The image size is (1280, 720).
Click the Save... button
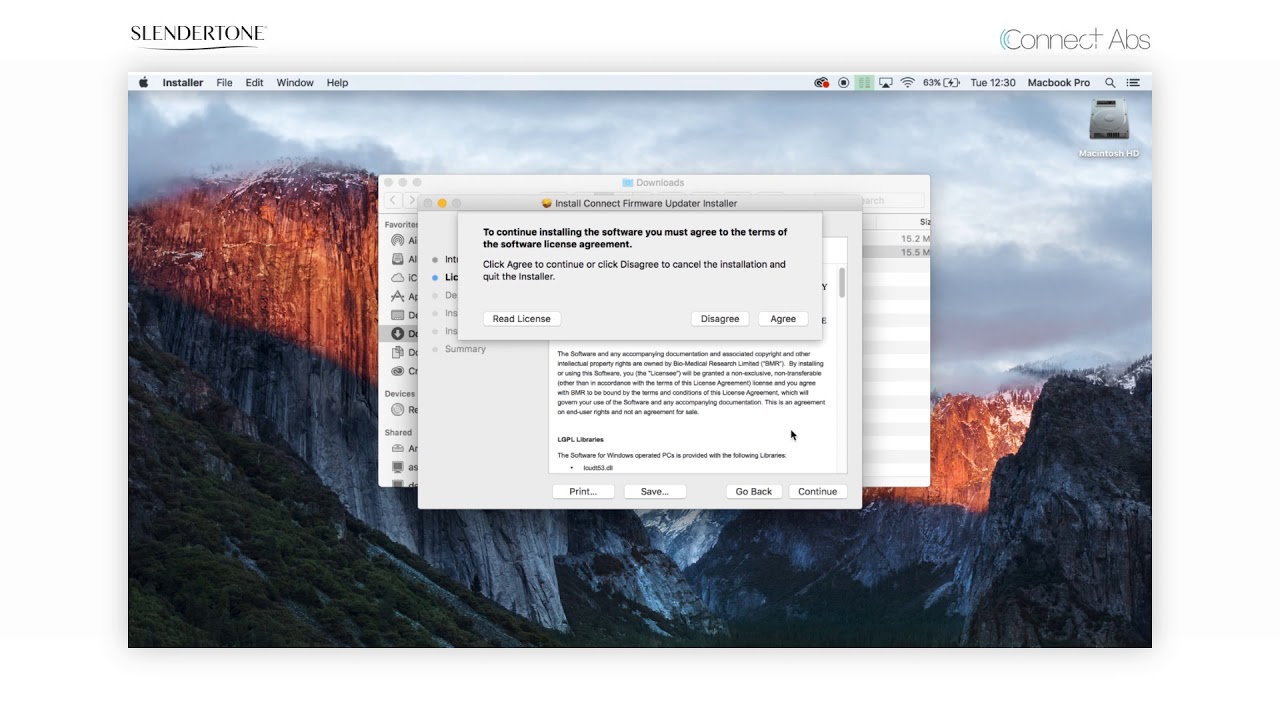[x=655, y=491]
